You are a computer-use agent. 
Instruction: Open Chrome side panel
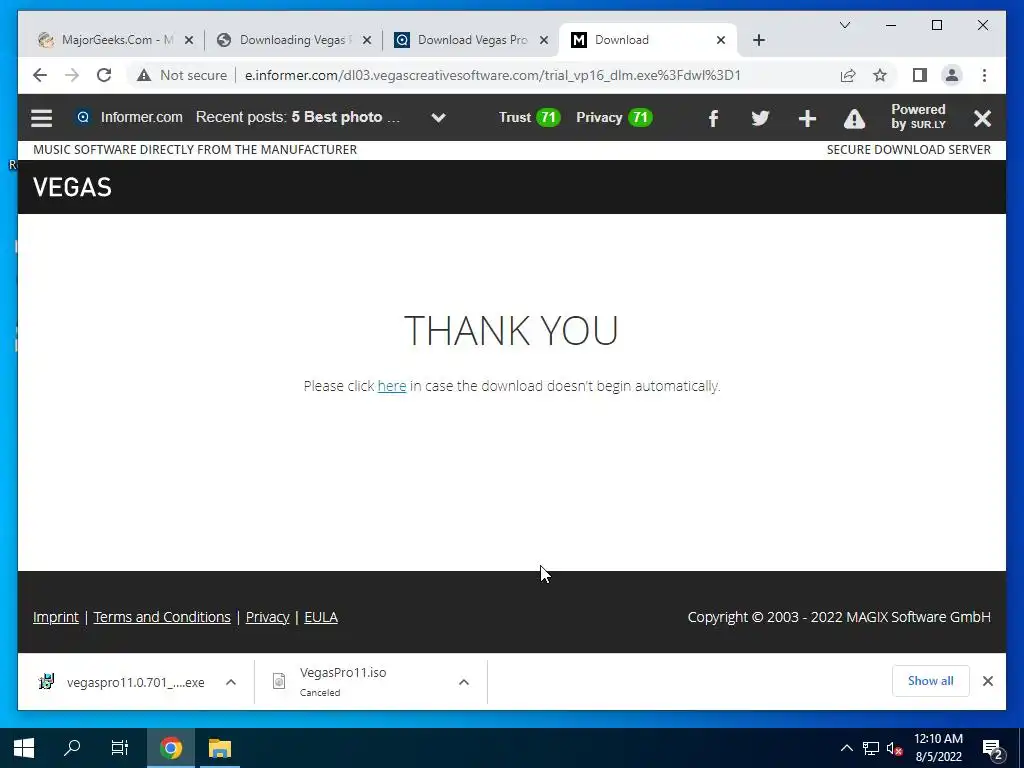(x=920, y=75)
